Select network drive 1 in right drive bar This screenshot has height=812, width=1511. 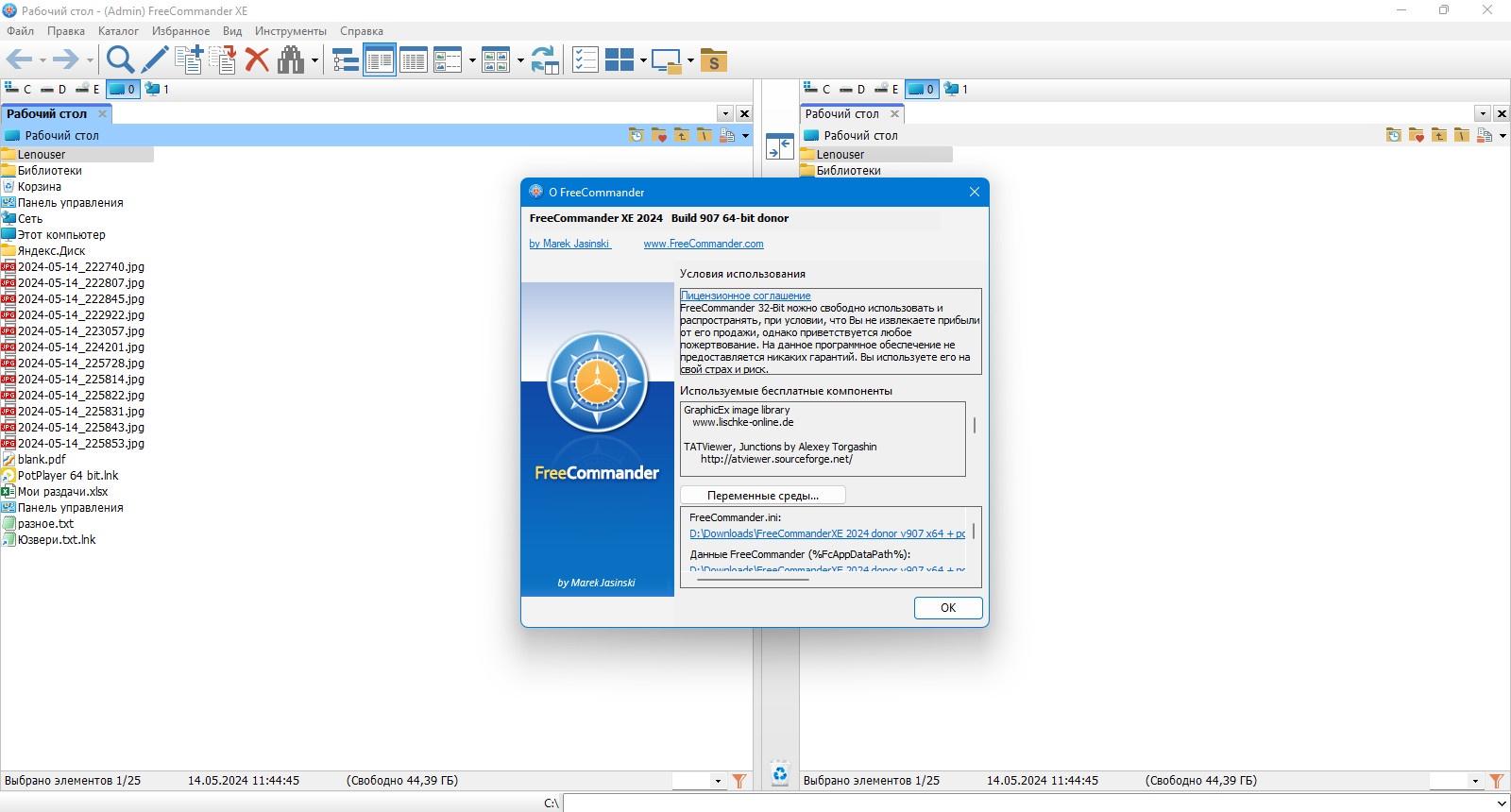tap(956, 89)
